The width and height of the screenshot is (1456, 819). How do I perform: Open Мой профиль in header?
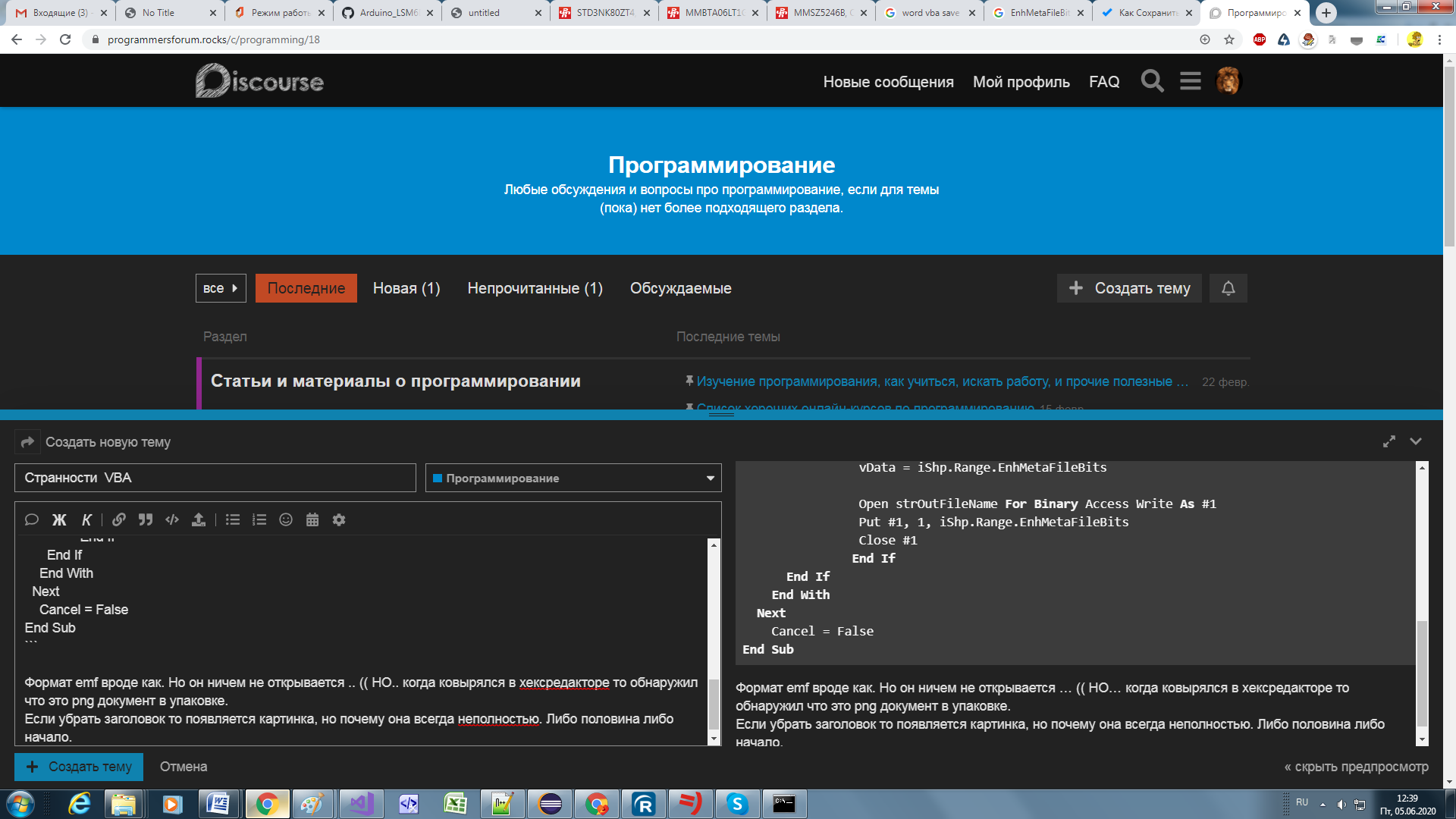pos(1021,82)
